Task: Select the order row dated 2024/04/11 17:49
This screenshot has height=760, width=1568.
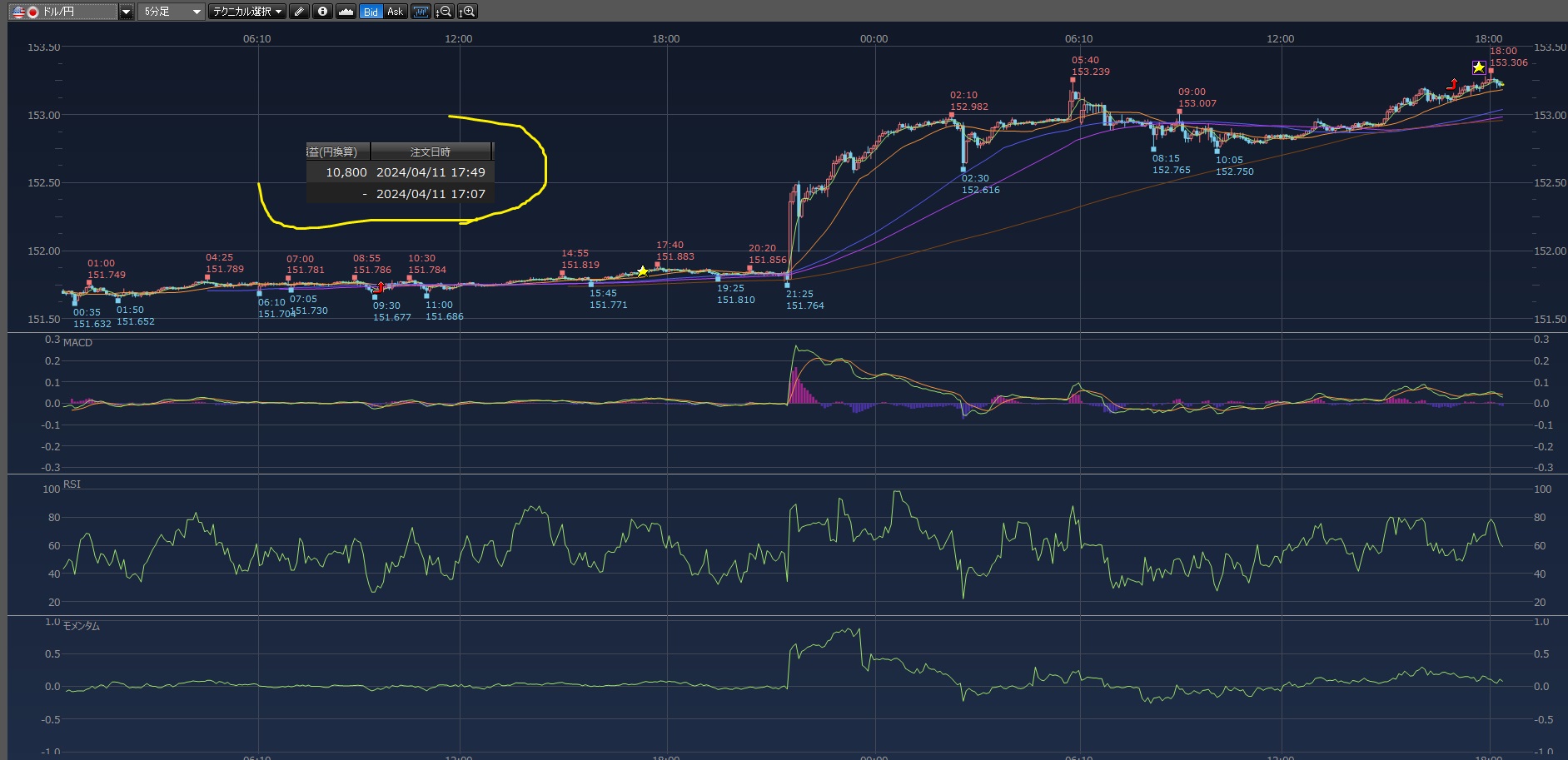Action: pyautogui.click(x=400, y=172)
